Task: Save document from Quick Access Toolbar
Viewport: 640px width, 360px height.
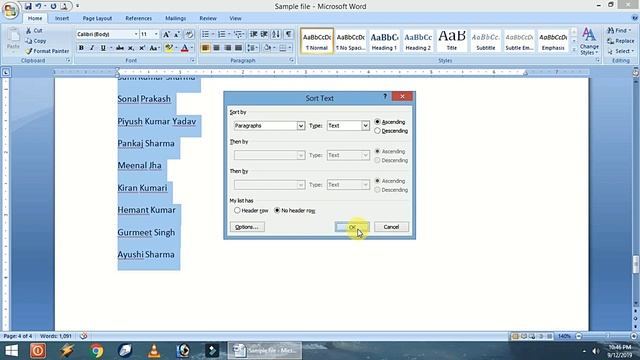Action: 28,6
